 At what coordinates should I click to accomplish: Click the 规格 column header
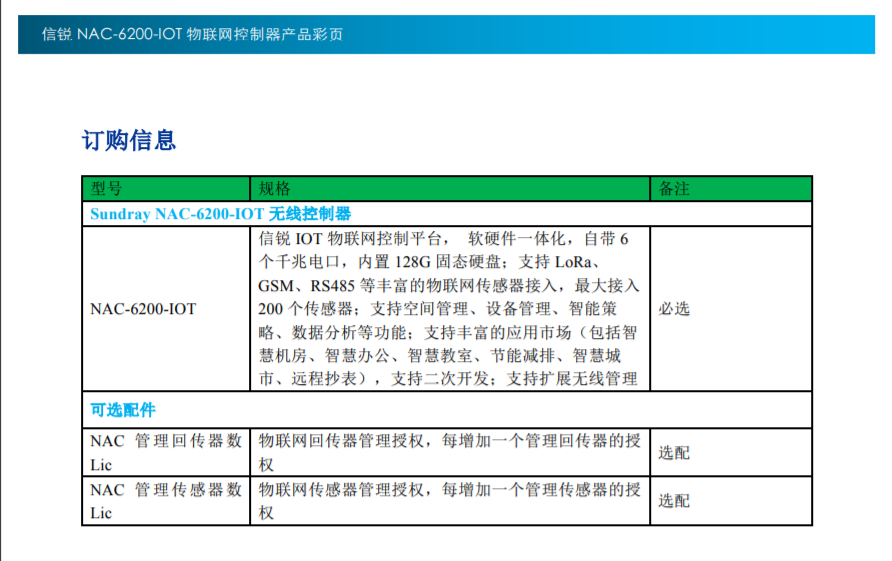pyautogui.click(x=450, y=188)
